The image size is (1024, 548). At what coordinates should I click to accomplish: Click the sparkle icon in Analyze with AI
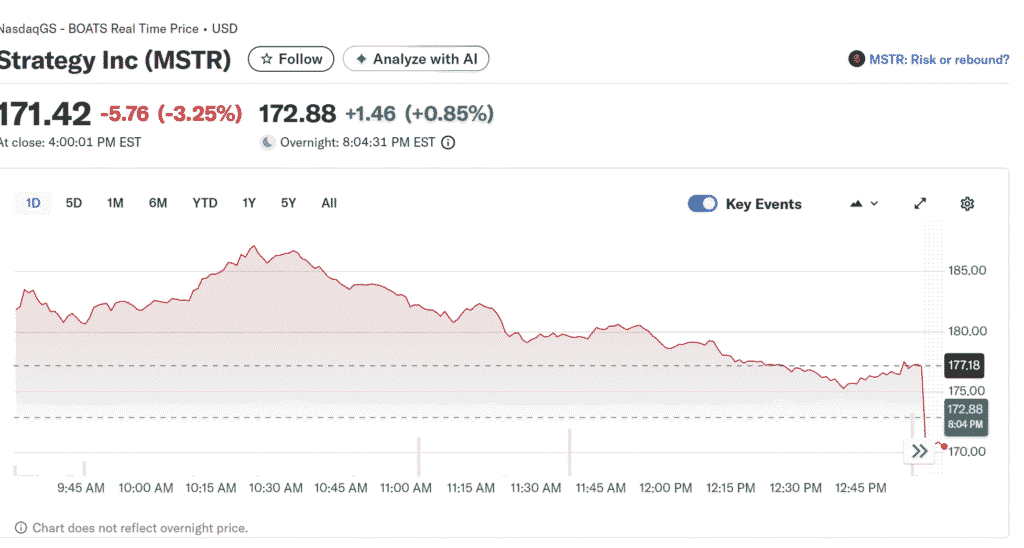tap(361, 60)
